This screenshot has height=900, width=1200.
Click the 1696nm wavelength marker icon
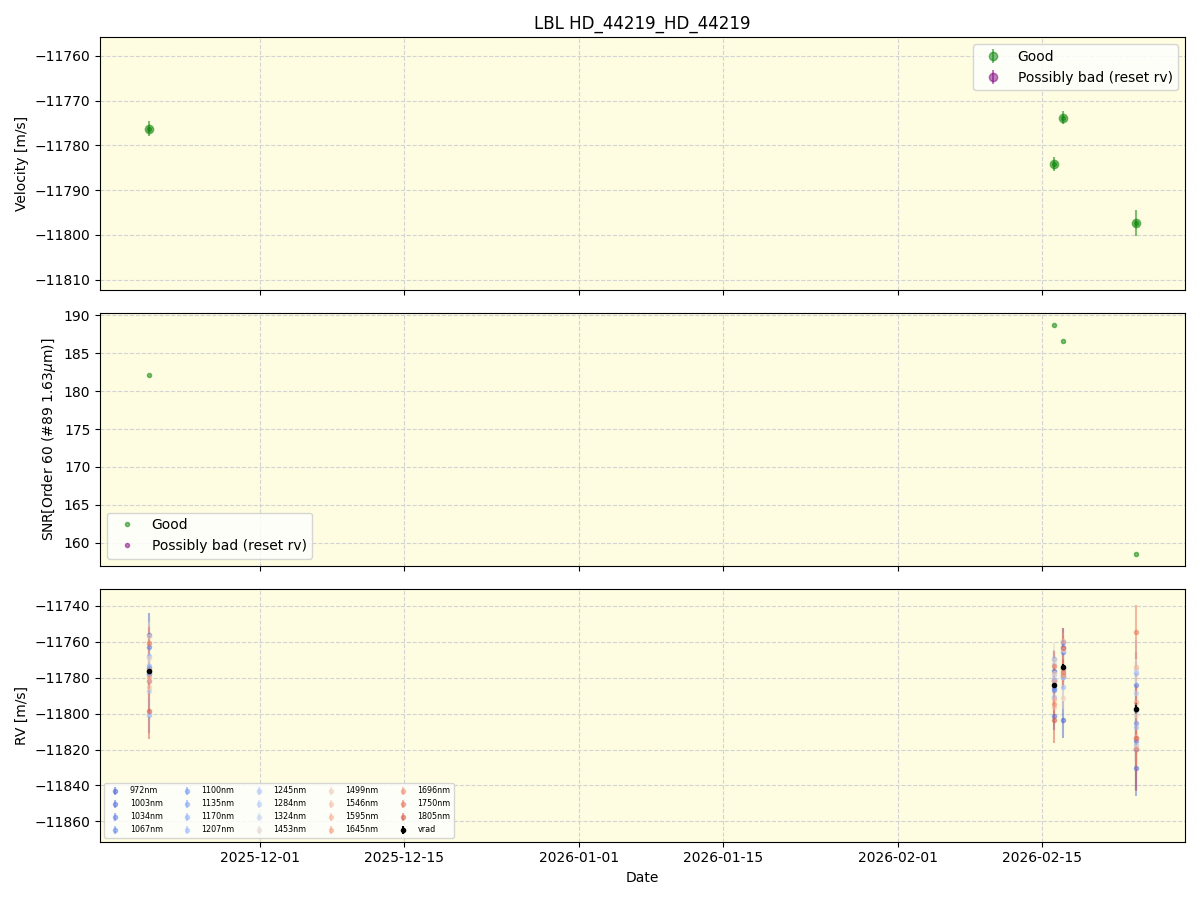pos(403,790)
